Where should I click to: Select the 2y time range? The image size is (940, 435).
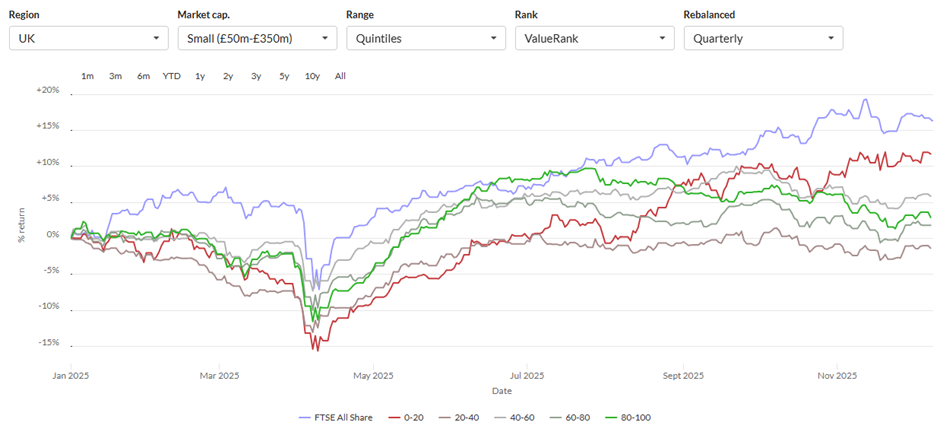(x=228, y=76)
